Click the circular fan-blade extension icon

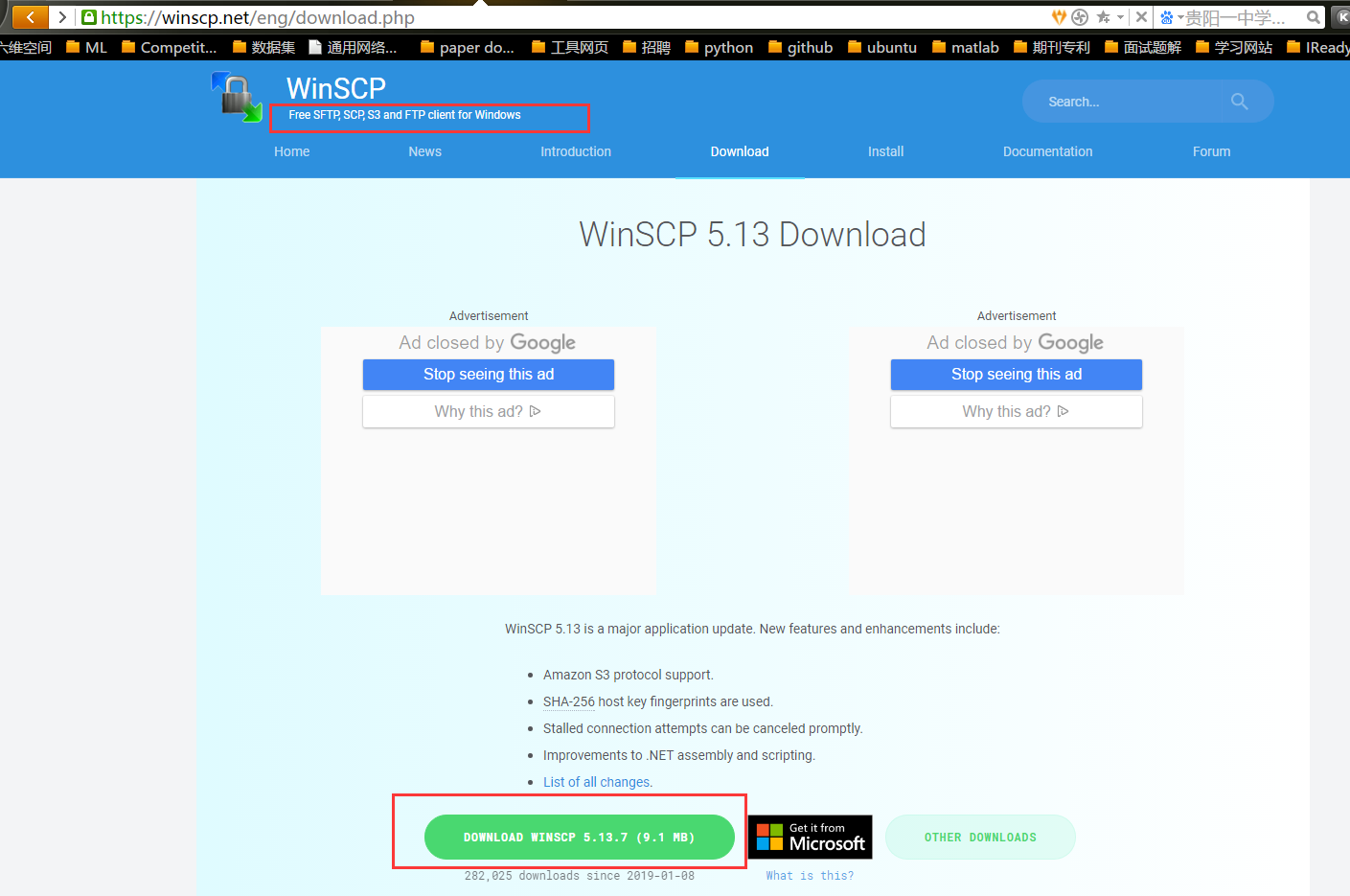[x=1080, y=16]
